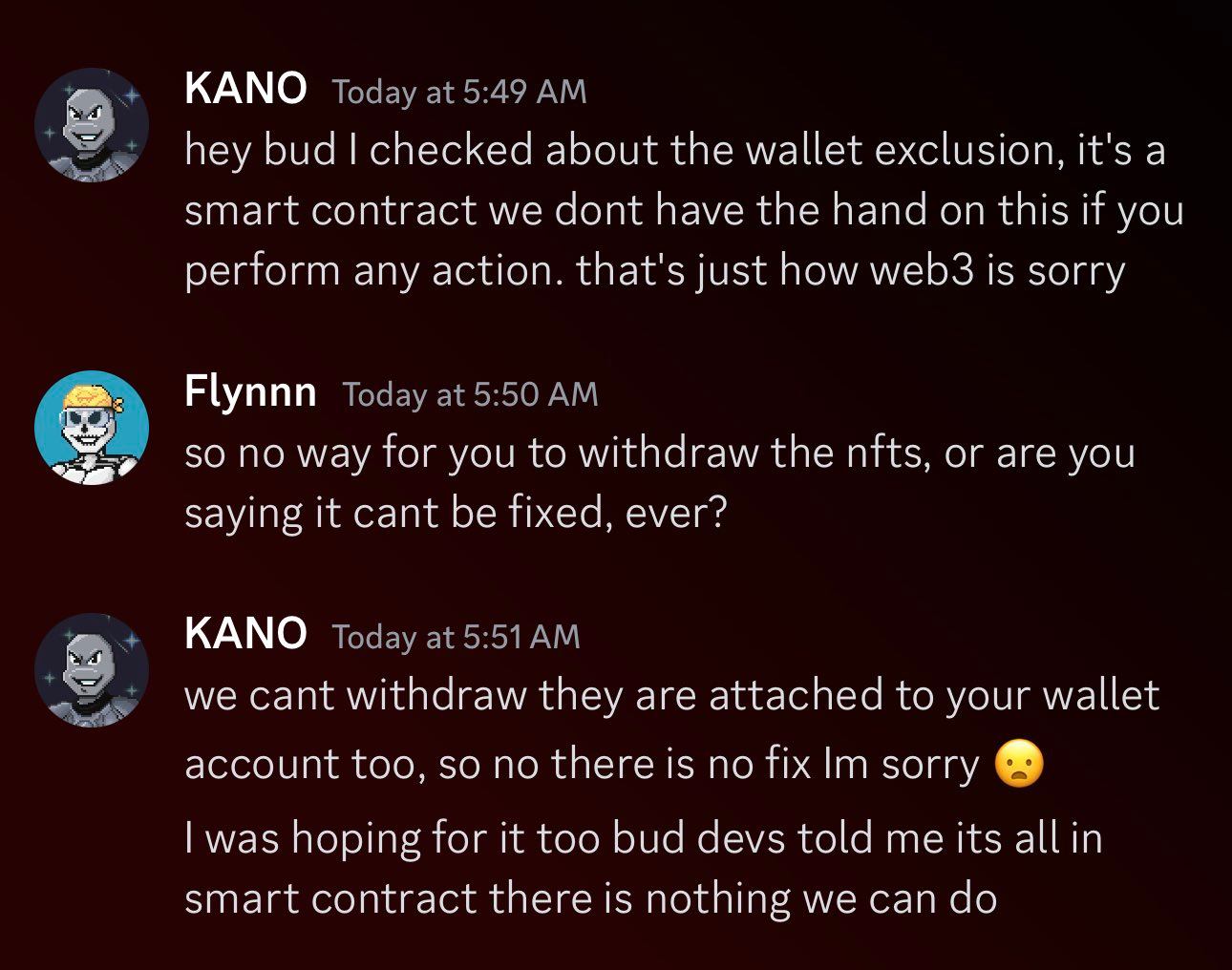Click the line starting "we cant withdraw they"
Viewport: 1232px width, 970px height.
671,695
